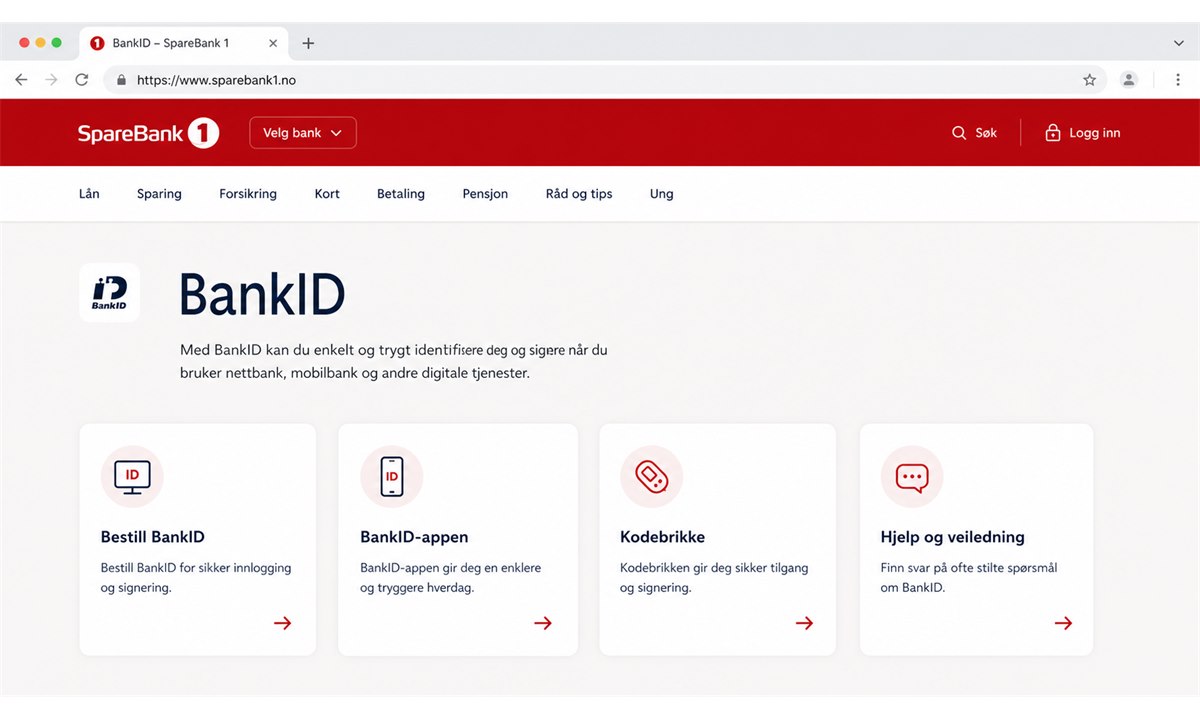
Task: Click the text "Bestill BankID for sikker innlogging"
Action: coord(196,568)
